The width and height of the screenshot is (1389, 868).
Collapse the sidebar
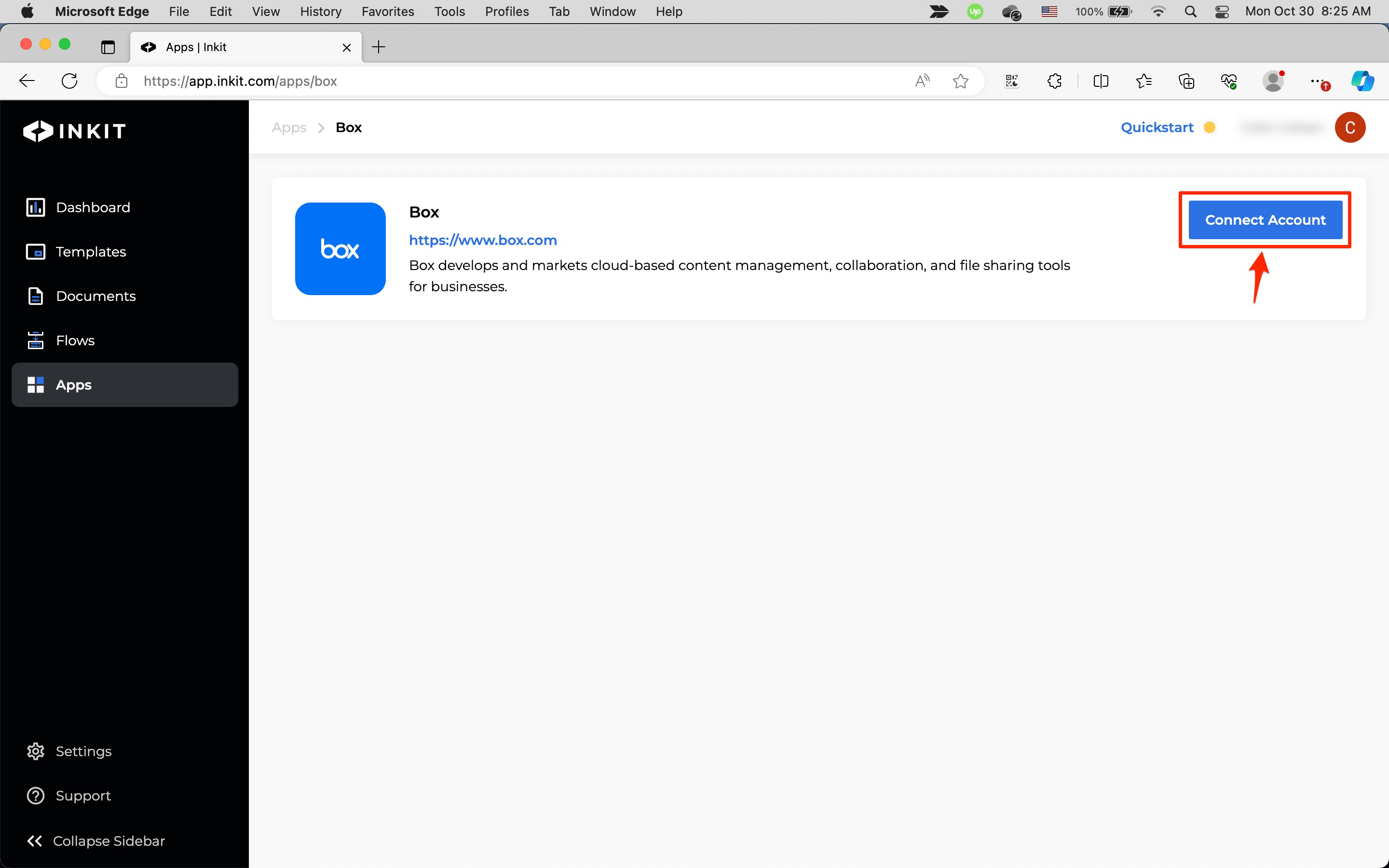tap(96, 841)
